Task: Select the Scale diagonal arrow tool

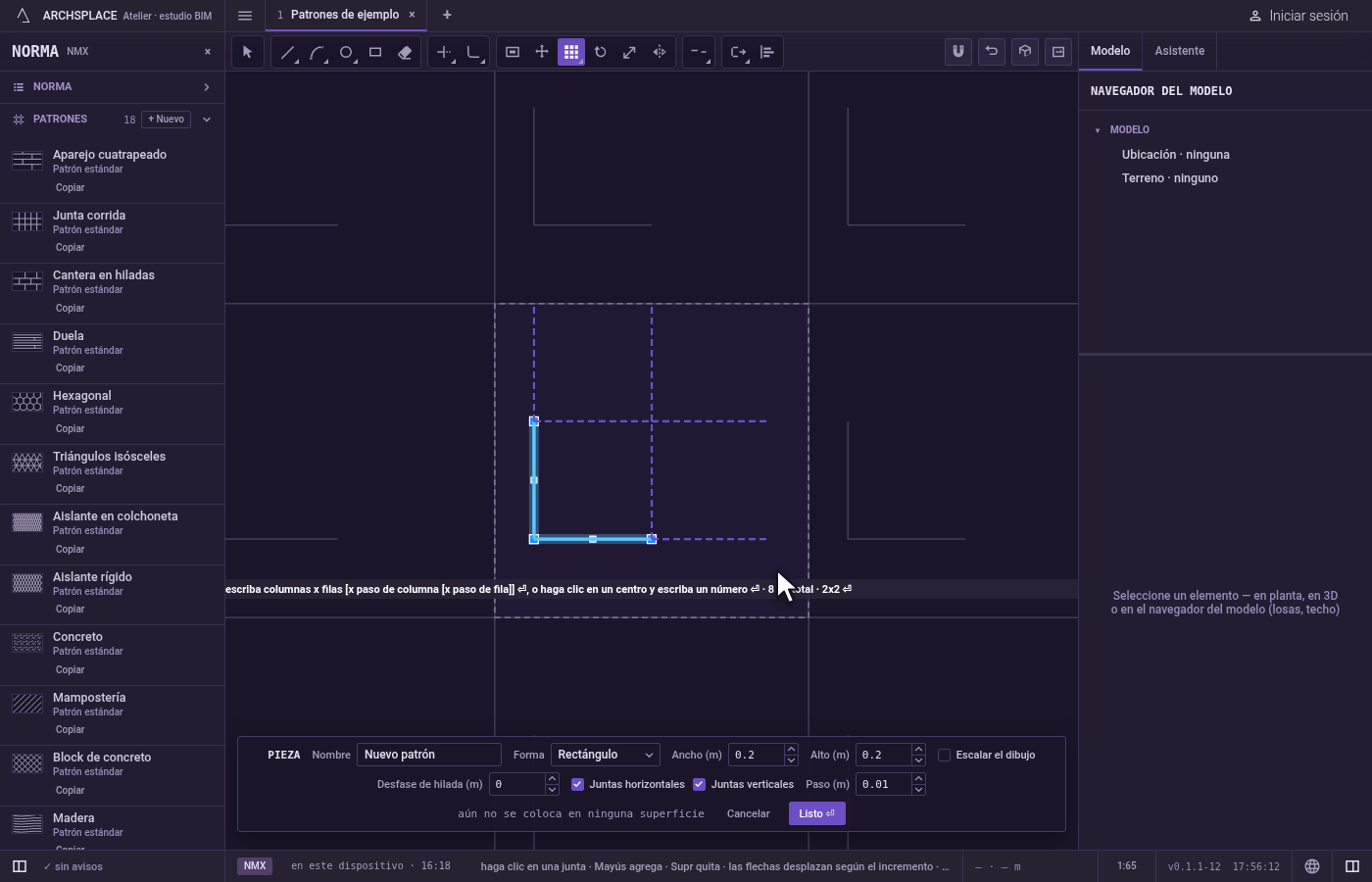Action: (x=630, y=52)
